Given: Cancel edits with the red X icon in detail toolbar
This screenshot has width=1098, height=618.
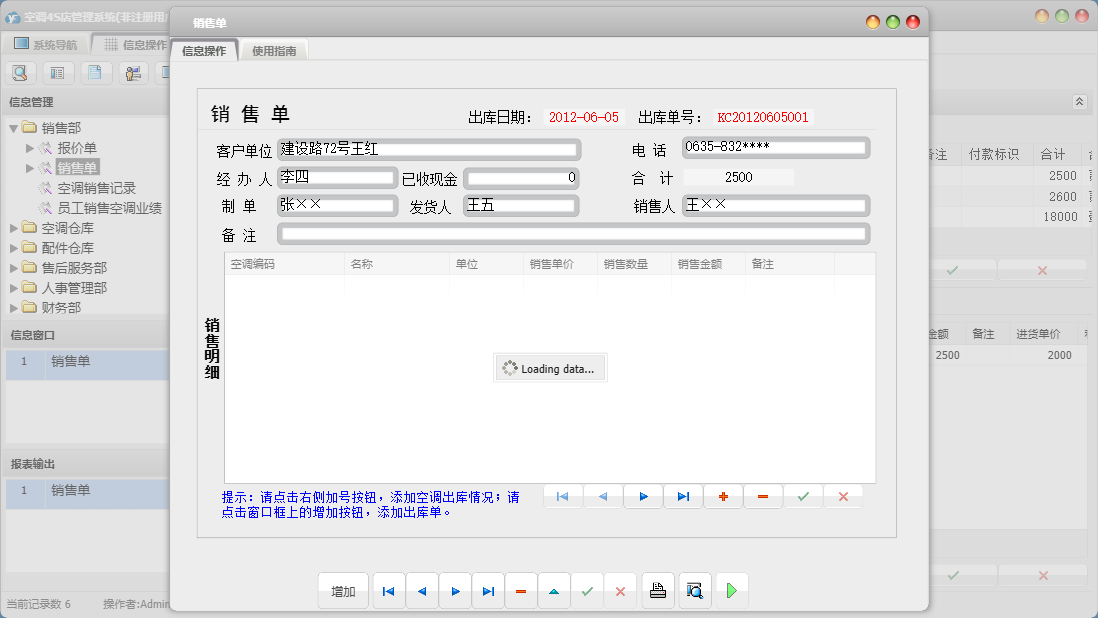Looking at the screenshot, I should (x=843, y=495).
